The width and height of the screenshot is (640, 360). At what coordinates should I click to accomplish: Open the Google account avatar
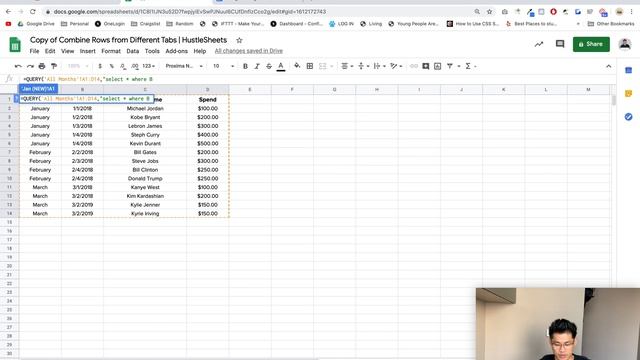pos(624,44)
